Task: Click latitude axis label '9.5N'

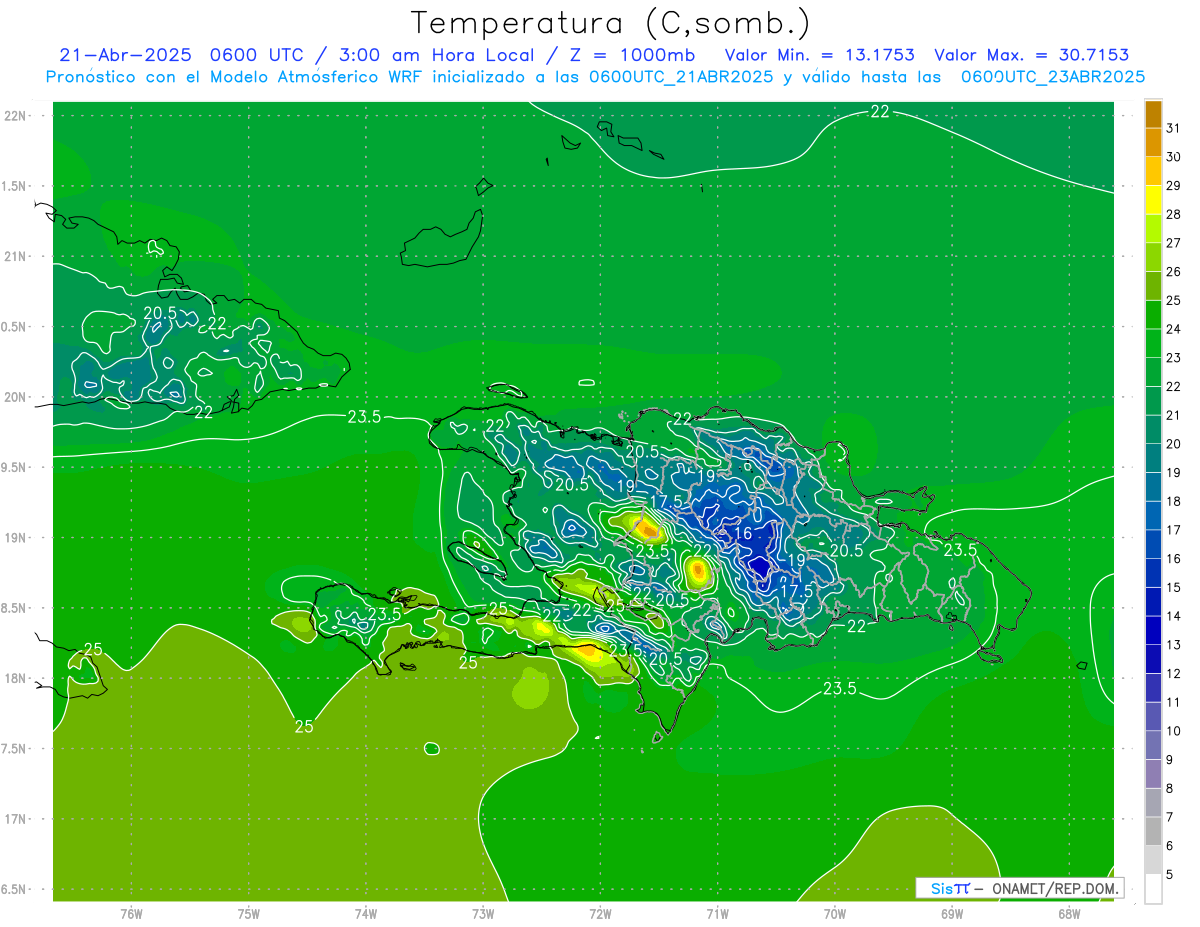Action: tap(14, 467)
